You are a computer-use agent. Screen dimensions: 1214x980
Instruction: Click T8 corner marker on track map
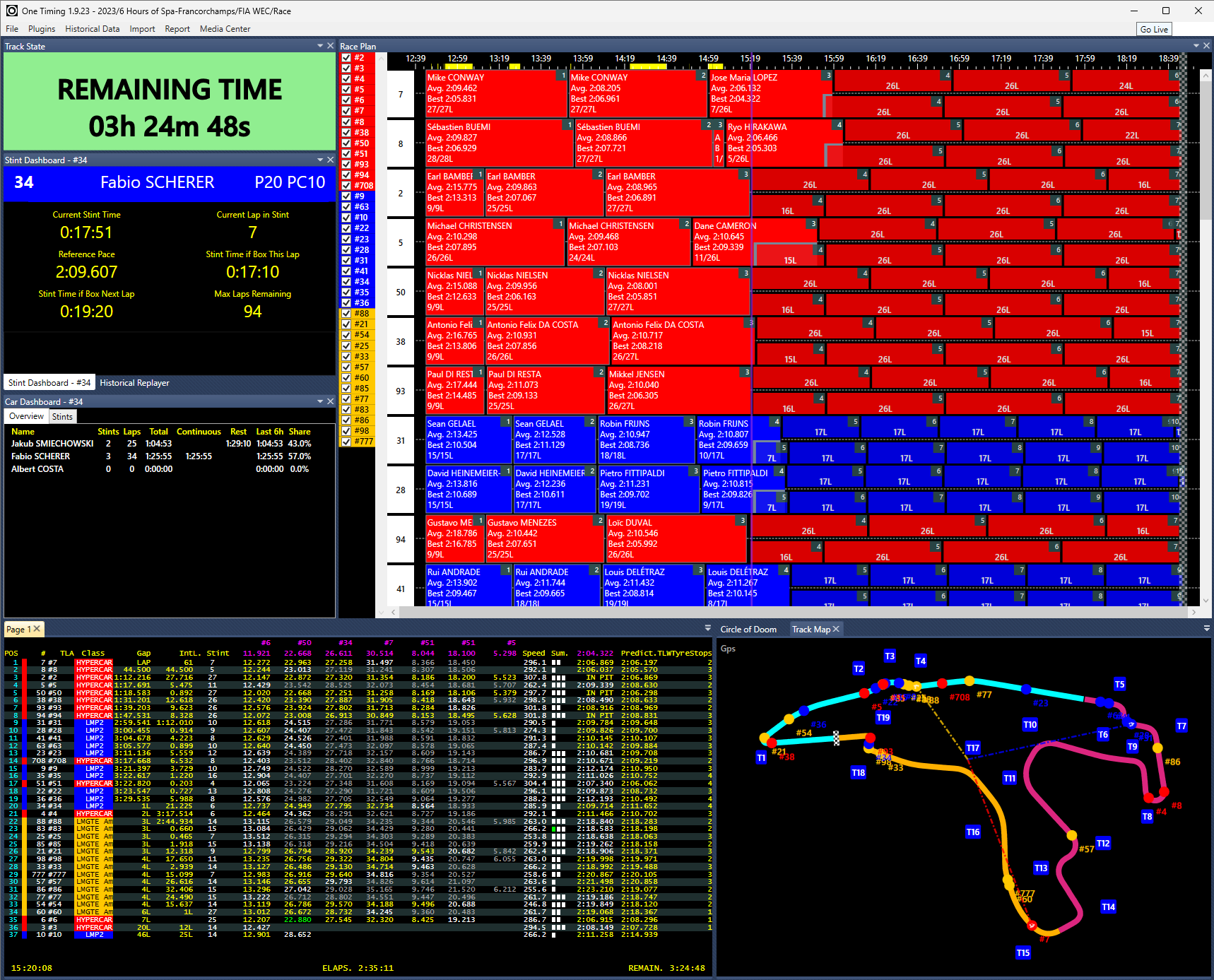(x=1147, y=816)
